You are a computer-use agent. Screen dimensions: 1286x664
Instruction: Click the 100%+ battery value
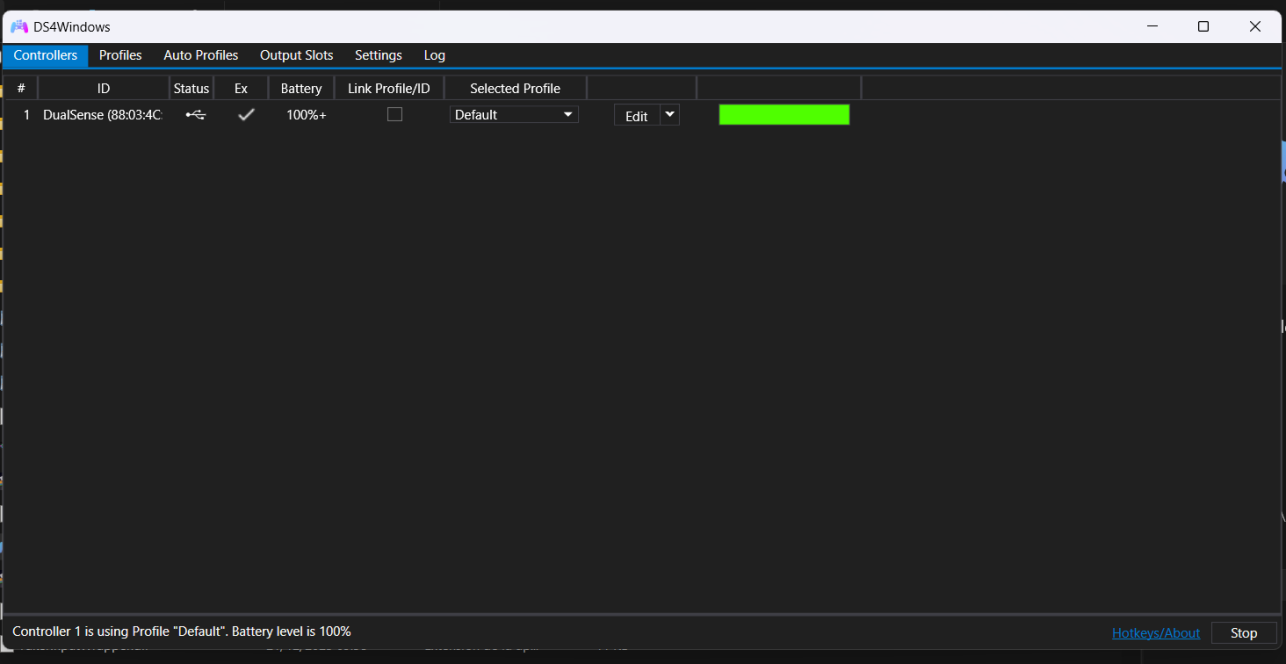[x=306, y=115]
